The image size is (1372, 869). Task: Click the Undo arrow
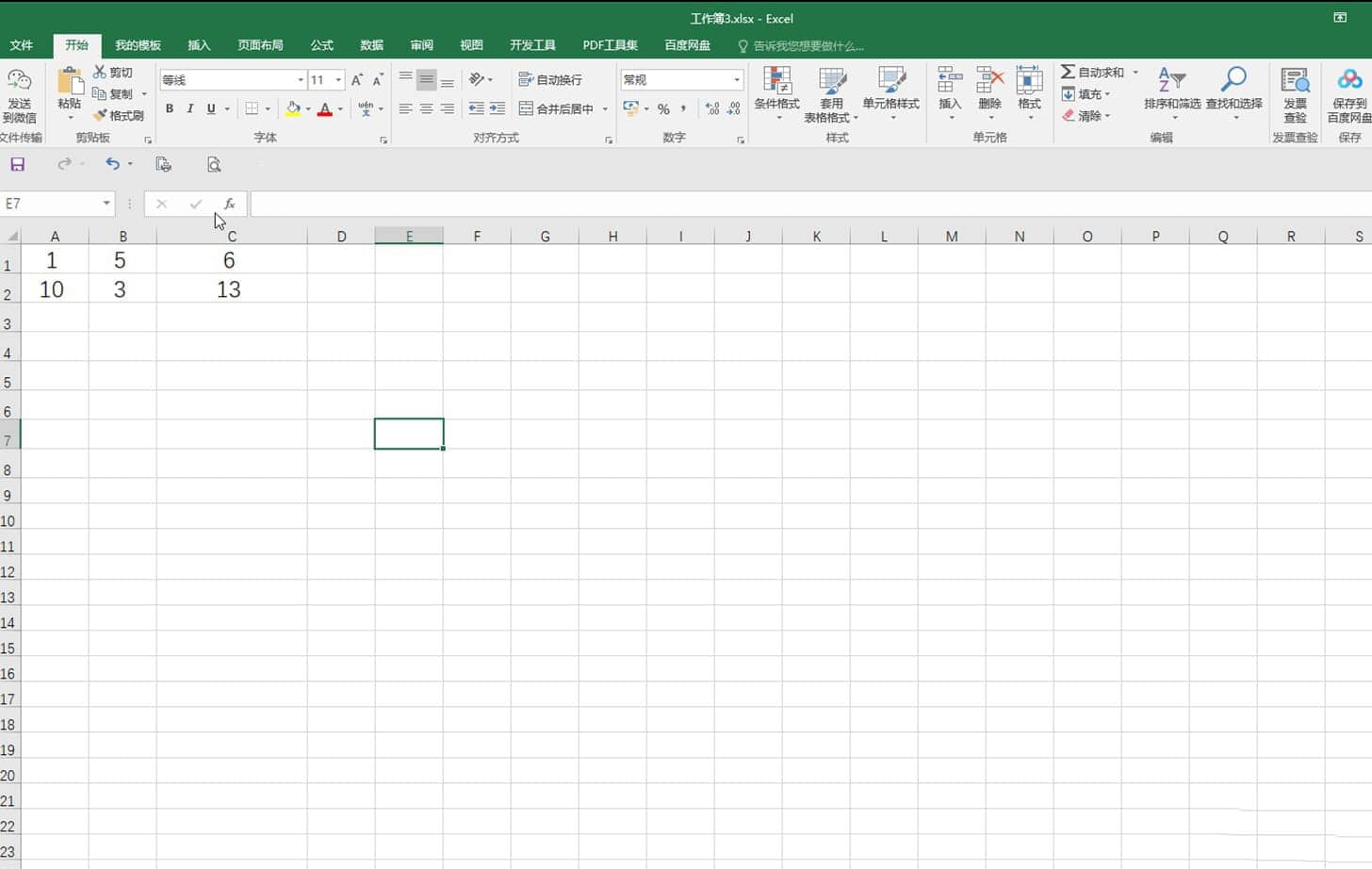pos(113,164)
